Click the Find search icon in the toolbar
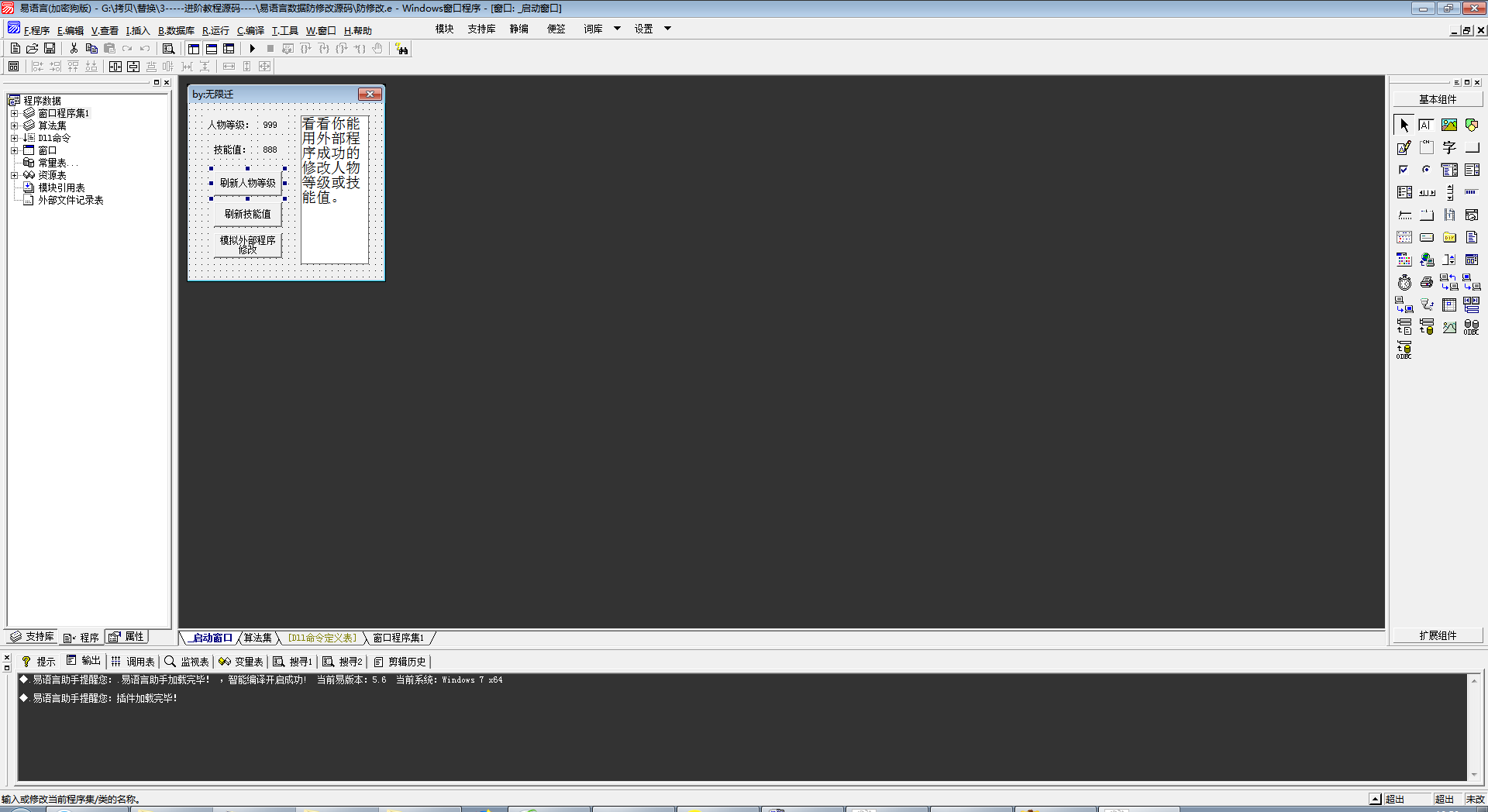 [168, 48]
